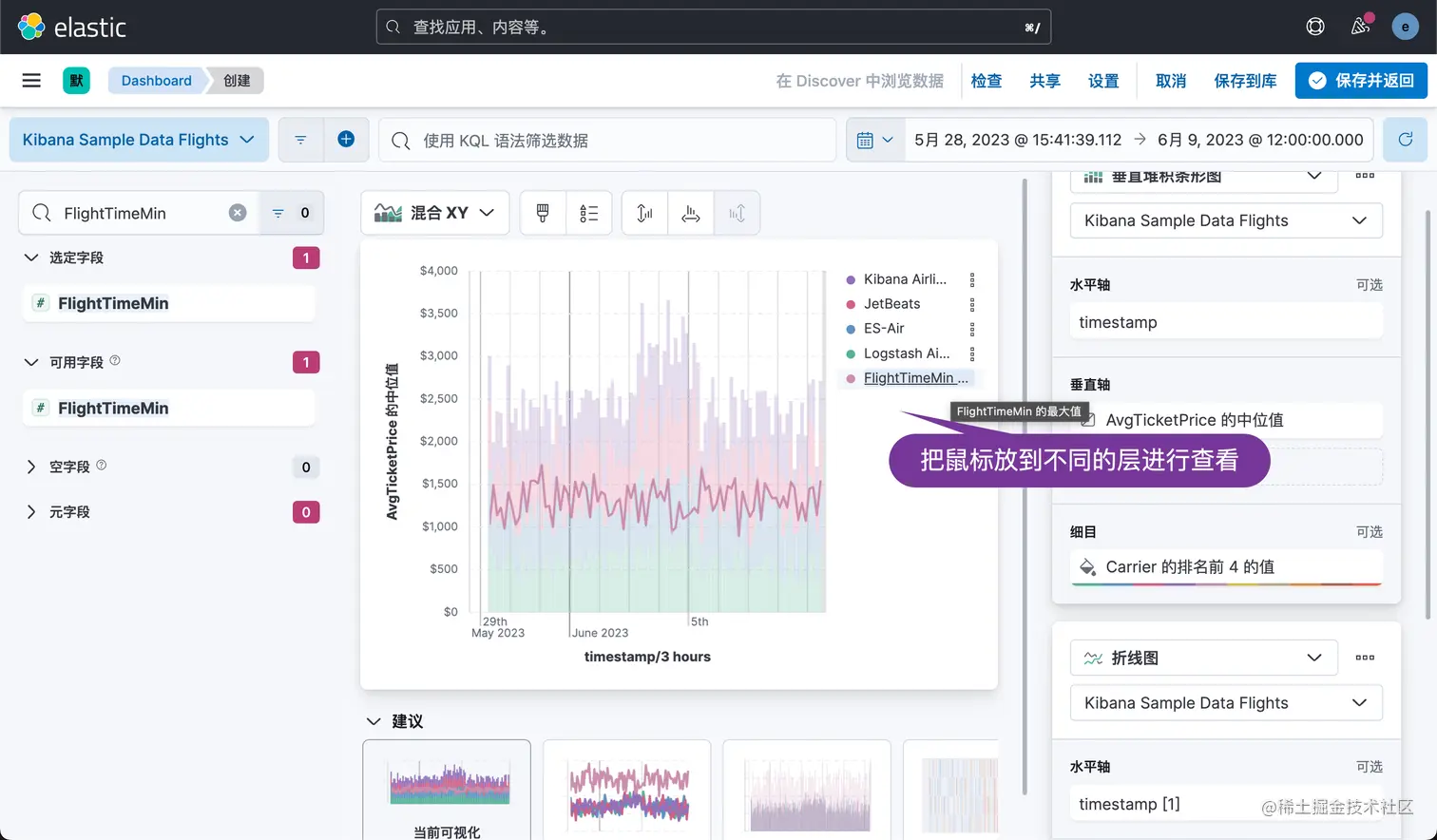Viewport: 1437px width, 840px height.
Task: Select the second suggestion with line chart
Action: point(626,790)
